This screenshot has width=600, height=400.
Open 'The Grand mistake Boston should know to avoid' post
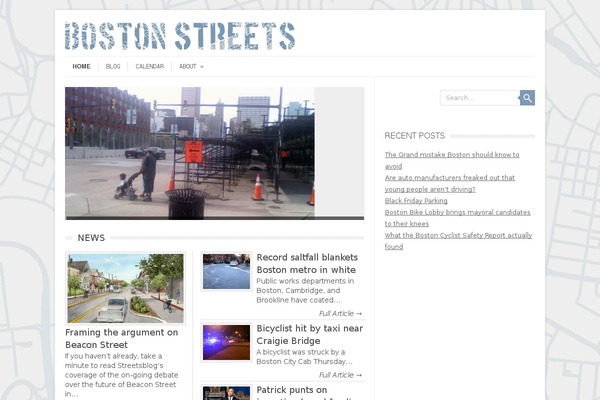pyautogui.click(x=452, y=160)
